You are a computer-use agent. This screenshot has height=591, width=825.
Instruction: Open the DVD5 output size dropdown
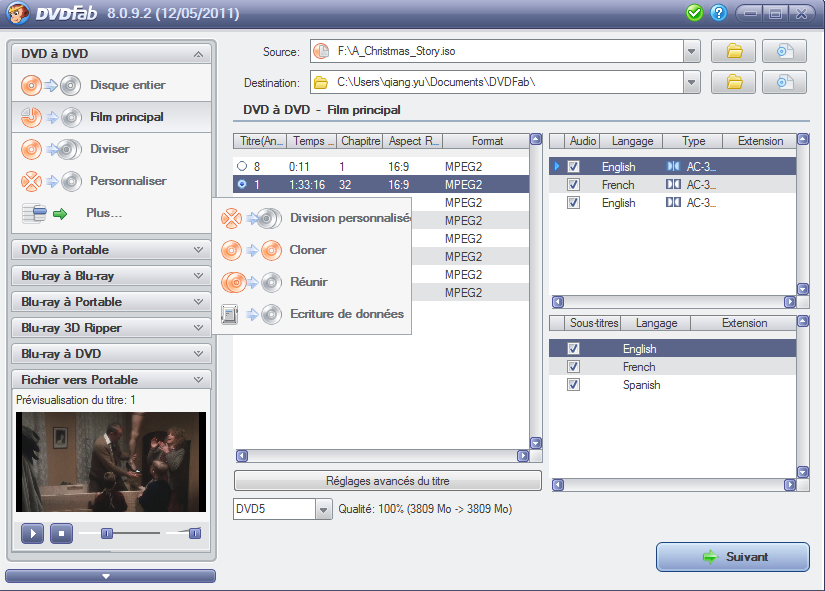tap(322, 509)
